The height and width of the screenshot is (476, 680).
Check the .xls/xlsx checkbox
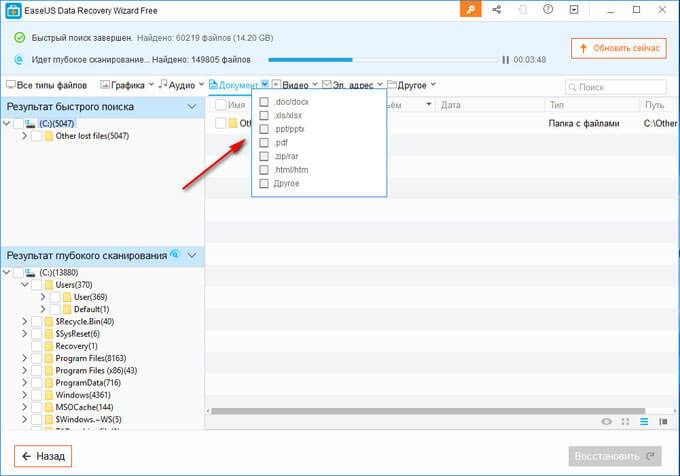pyautogui.click(x=264, y=115)
